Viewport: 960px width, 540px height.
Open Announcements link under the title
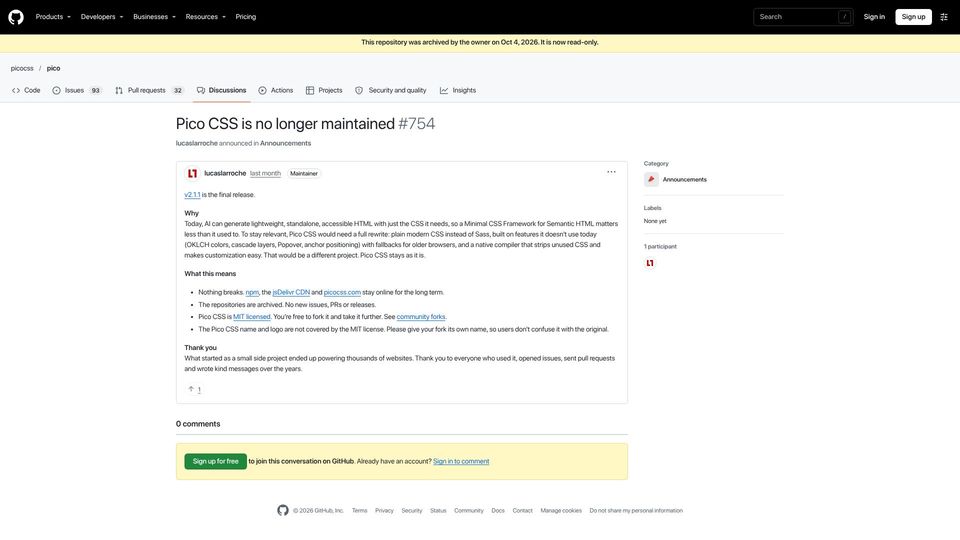(x=285, y=143)
